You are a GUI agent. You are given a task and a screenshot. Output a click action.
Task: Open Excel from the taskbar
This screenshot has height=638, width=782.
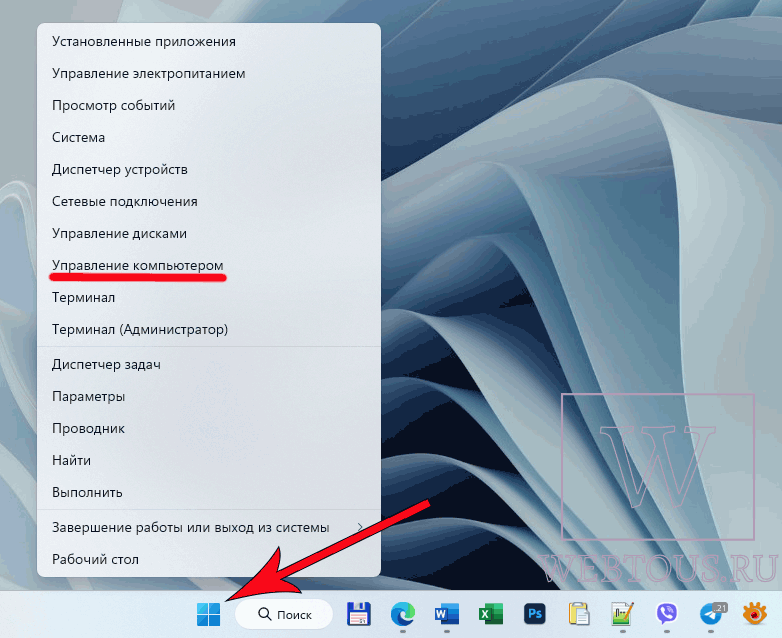[x=491, y=614]
